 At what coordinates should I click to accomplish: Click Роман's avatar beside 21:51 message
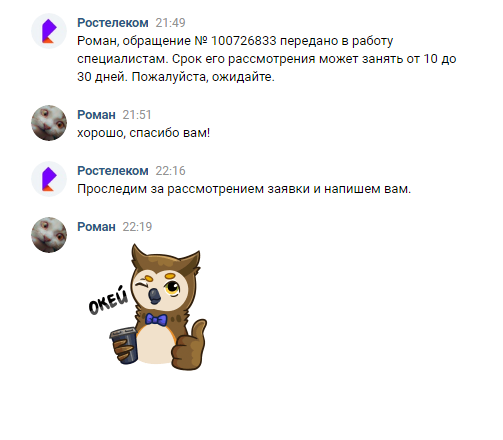click(49, 123)
